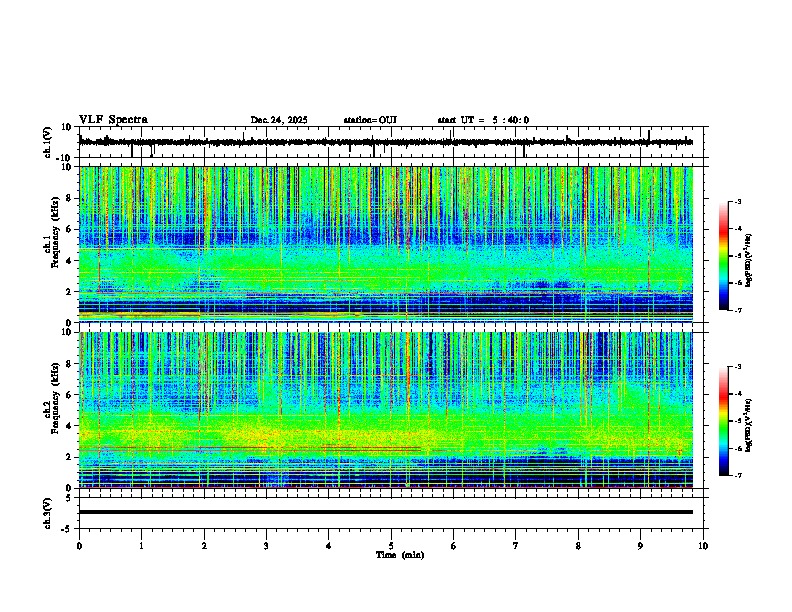Image resolution: width=792 pixels, height=612 pixels.
Task: Click time axis tick label "9"
Action: point(640,546)
